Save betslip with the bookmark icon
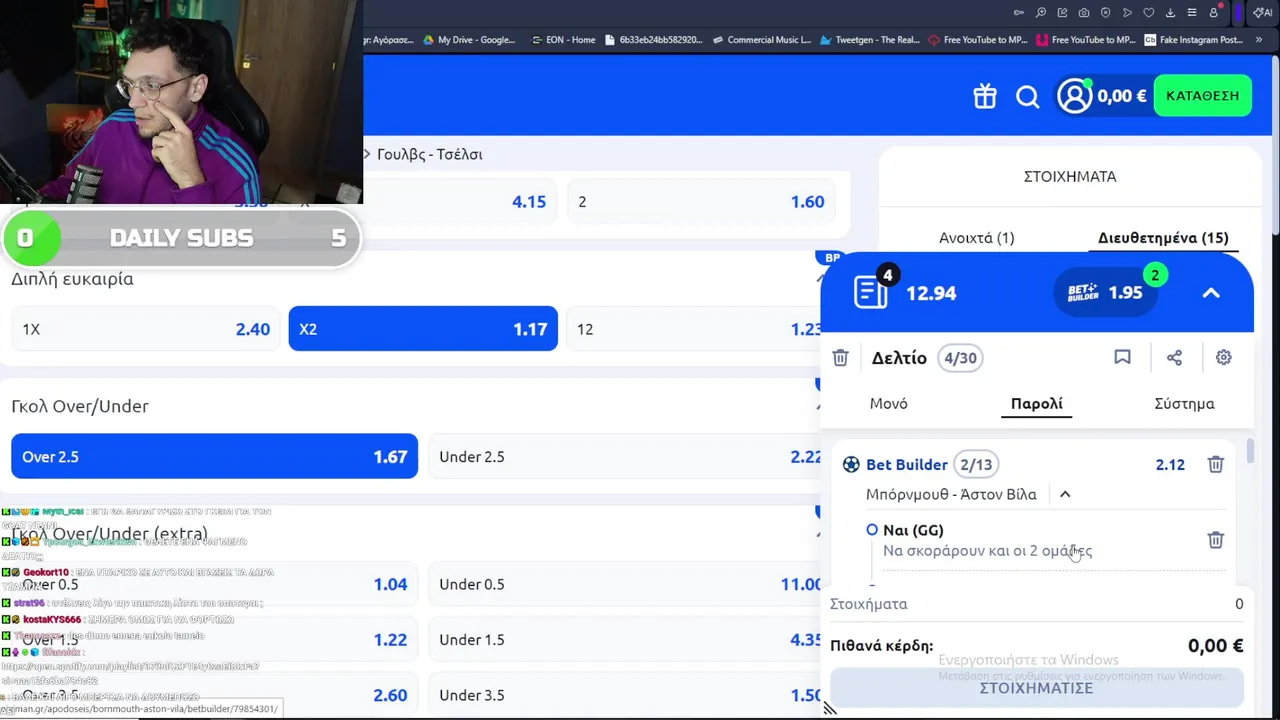Viewport: 1280px width, 720px height. click(1122, 358)
